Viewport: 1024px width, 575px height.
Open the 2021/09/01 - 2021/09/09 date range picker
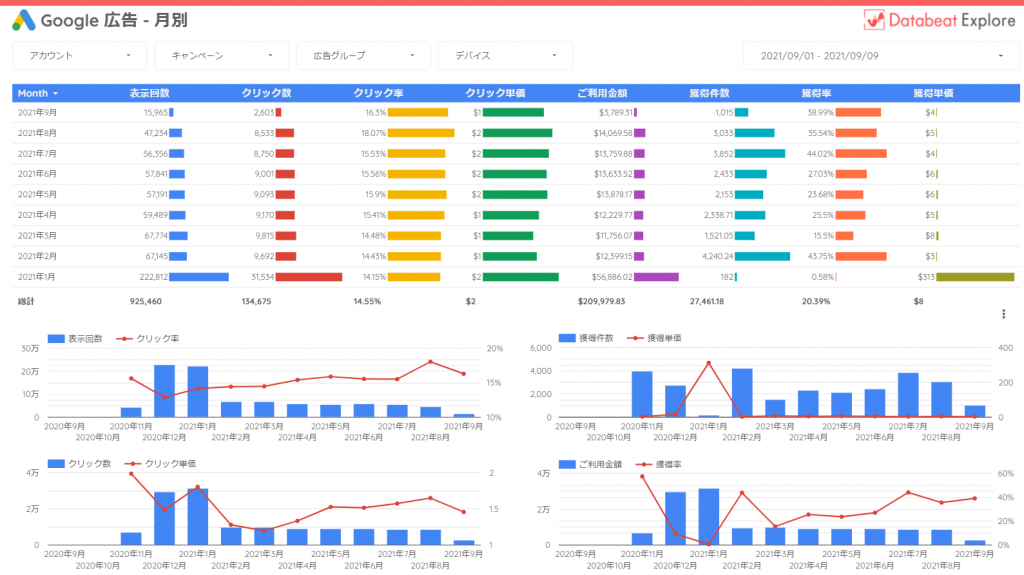(879, 56)
